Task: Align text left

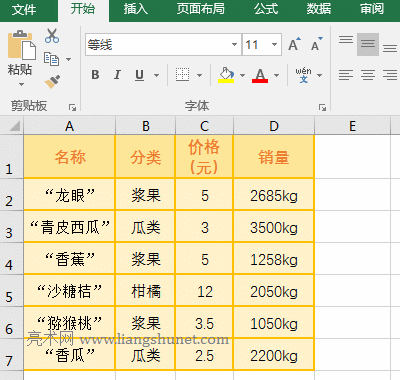Action: click(346, 75)
